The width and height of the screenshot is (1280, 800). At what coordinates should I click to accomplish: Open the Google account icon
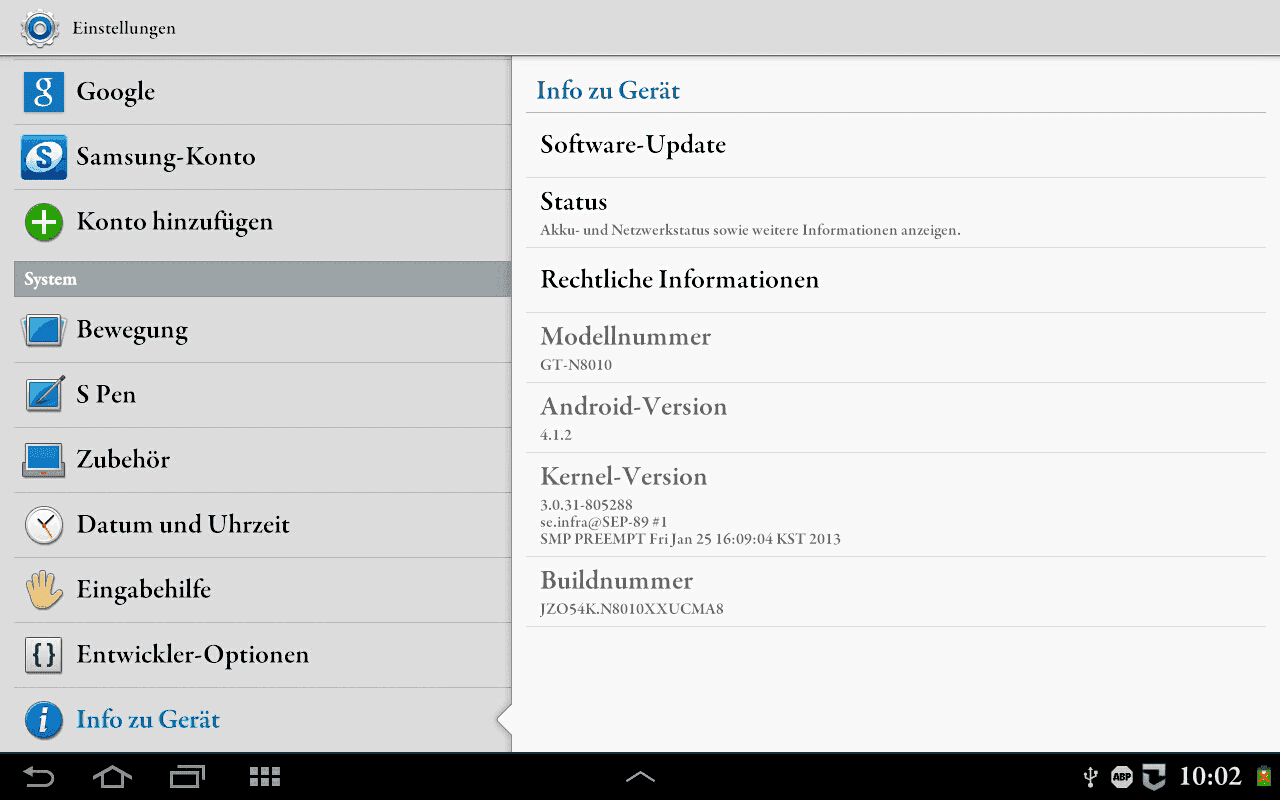(x=43, y=92)
